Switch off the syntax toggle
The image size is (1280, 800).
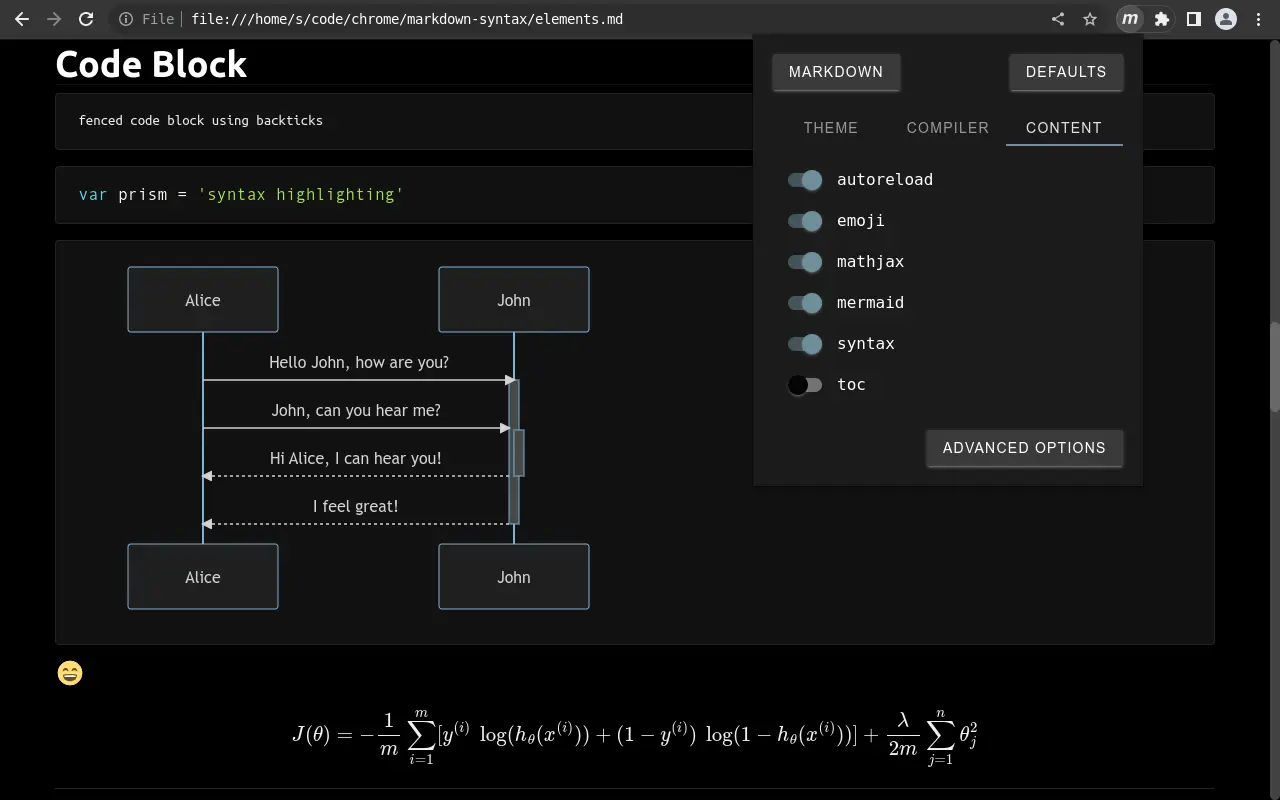point(805,344)
